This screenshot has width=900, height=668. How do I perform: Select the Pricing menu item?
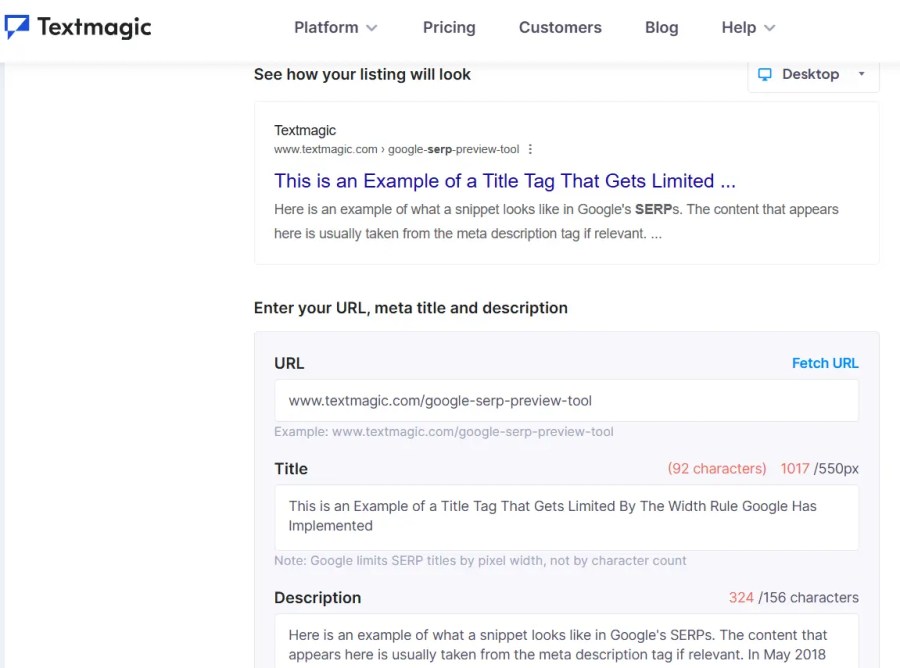(x=449, y=28)
